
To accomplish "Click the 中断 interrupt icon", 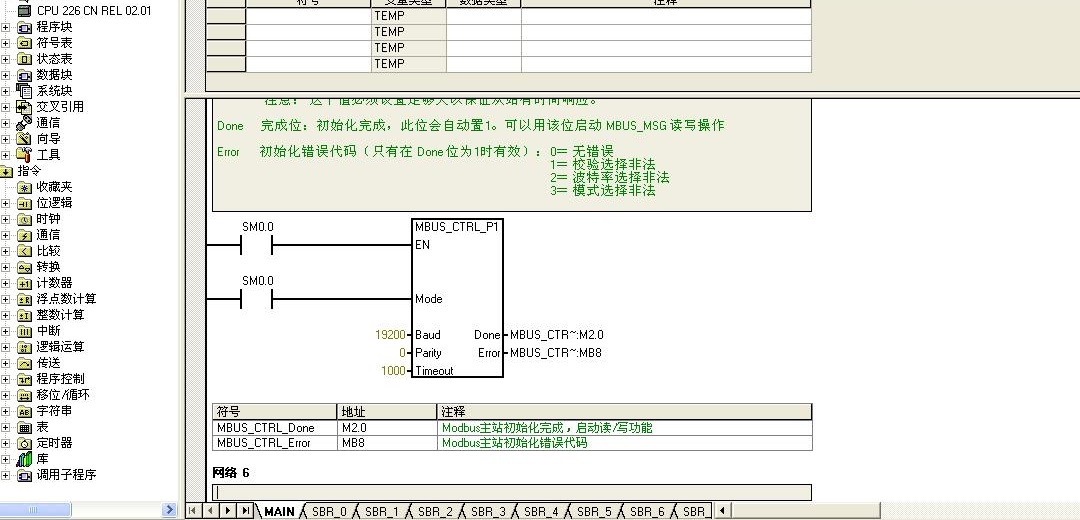I will click(x=24, y=331).
